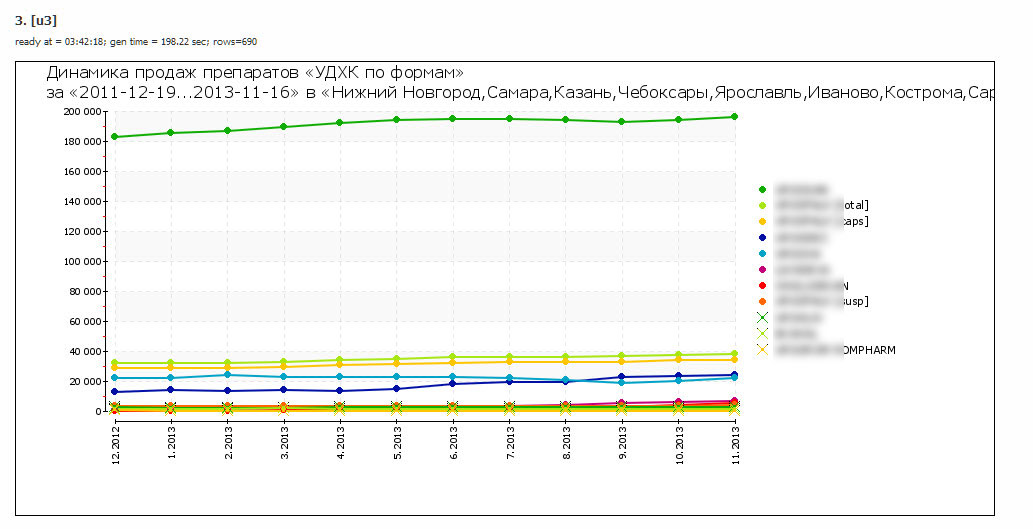The image size is (1033, 529).
Task: Click the dark green dot legend marker
Action: coord(763,189)
